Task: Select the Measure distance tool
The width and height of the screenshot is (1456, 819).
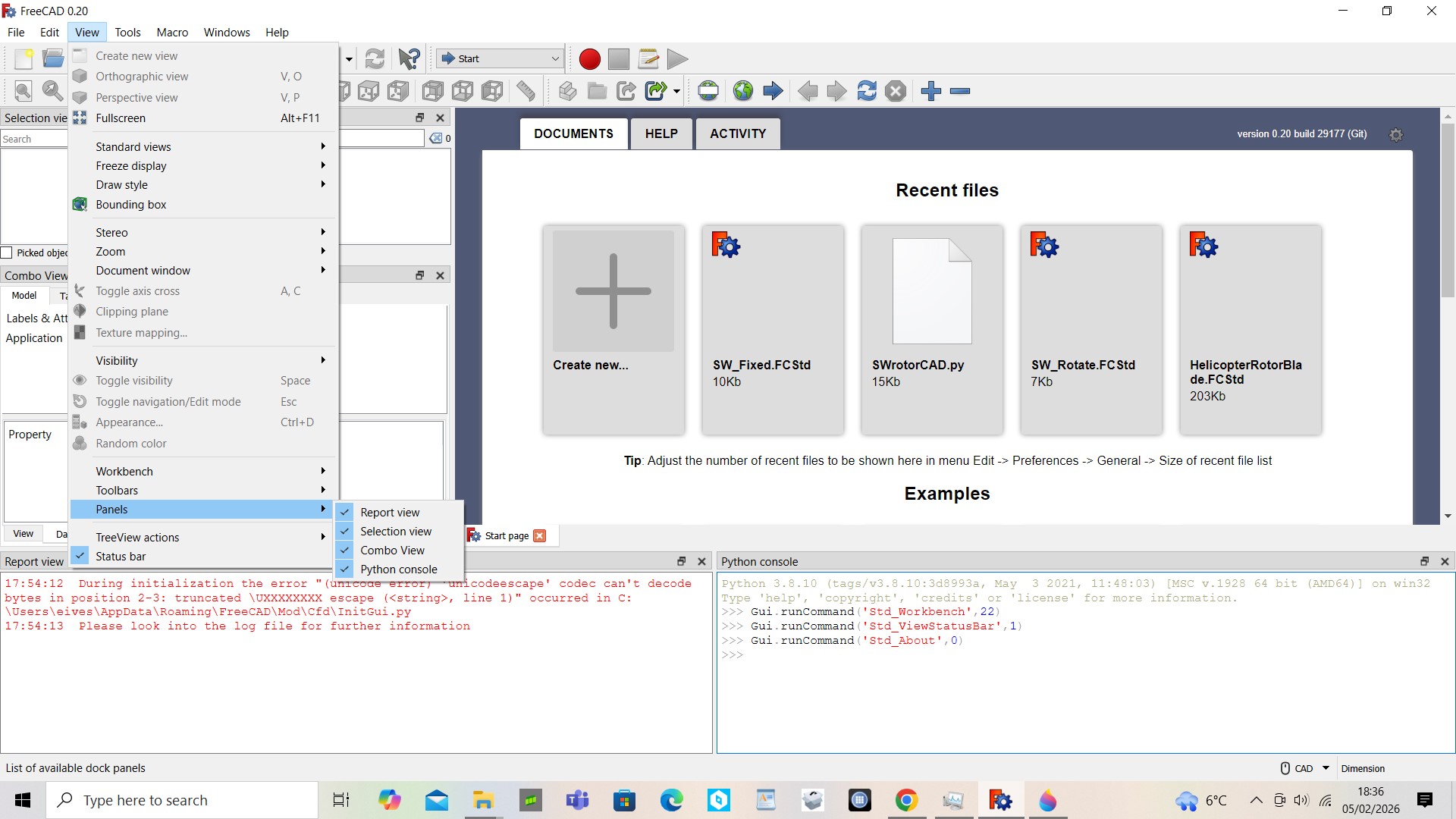Action: pyautogui.click(x=526, y=91)
